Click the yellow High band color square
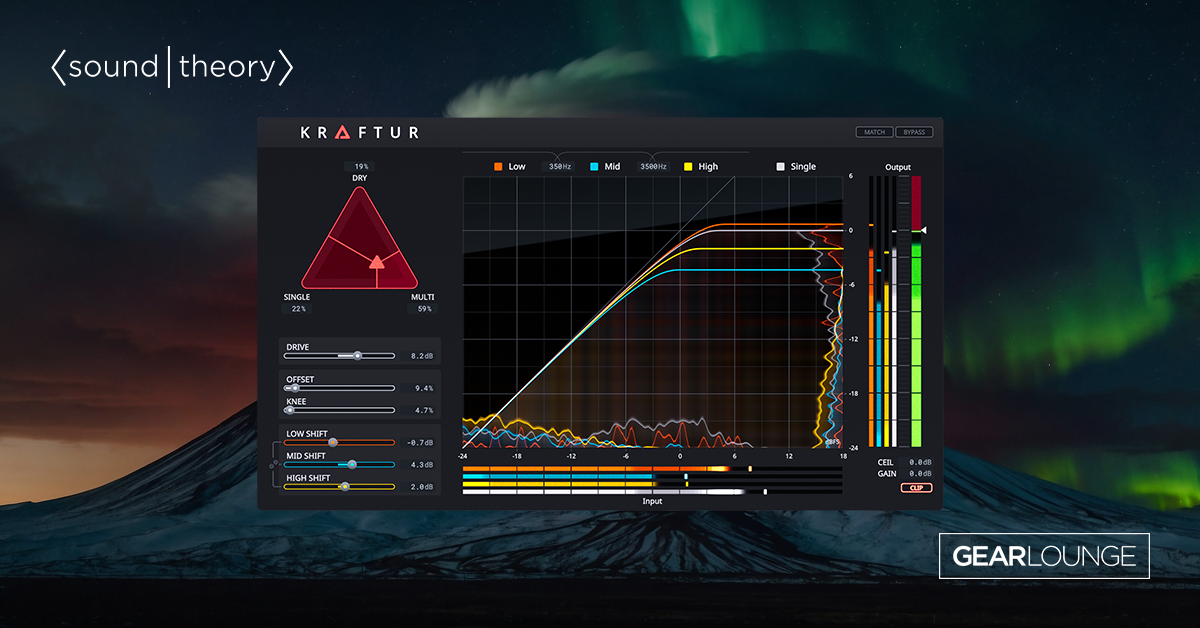This screenshot has width=1200, height=628. [688, 167]
